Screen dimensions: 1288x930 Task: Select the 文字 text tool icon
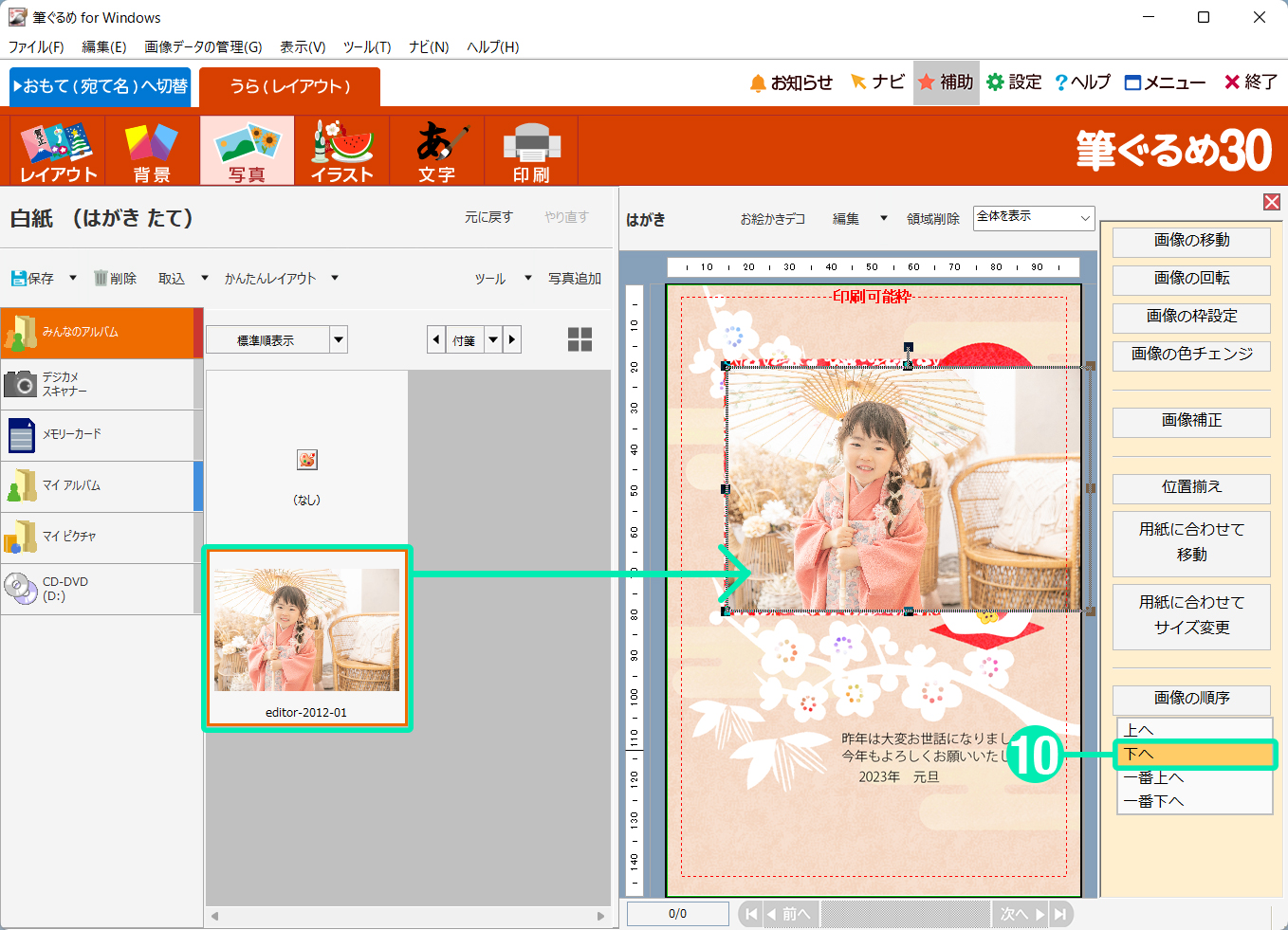click(x=436, y=152)
